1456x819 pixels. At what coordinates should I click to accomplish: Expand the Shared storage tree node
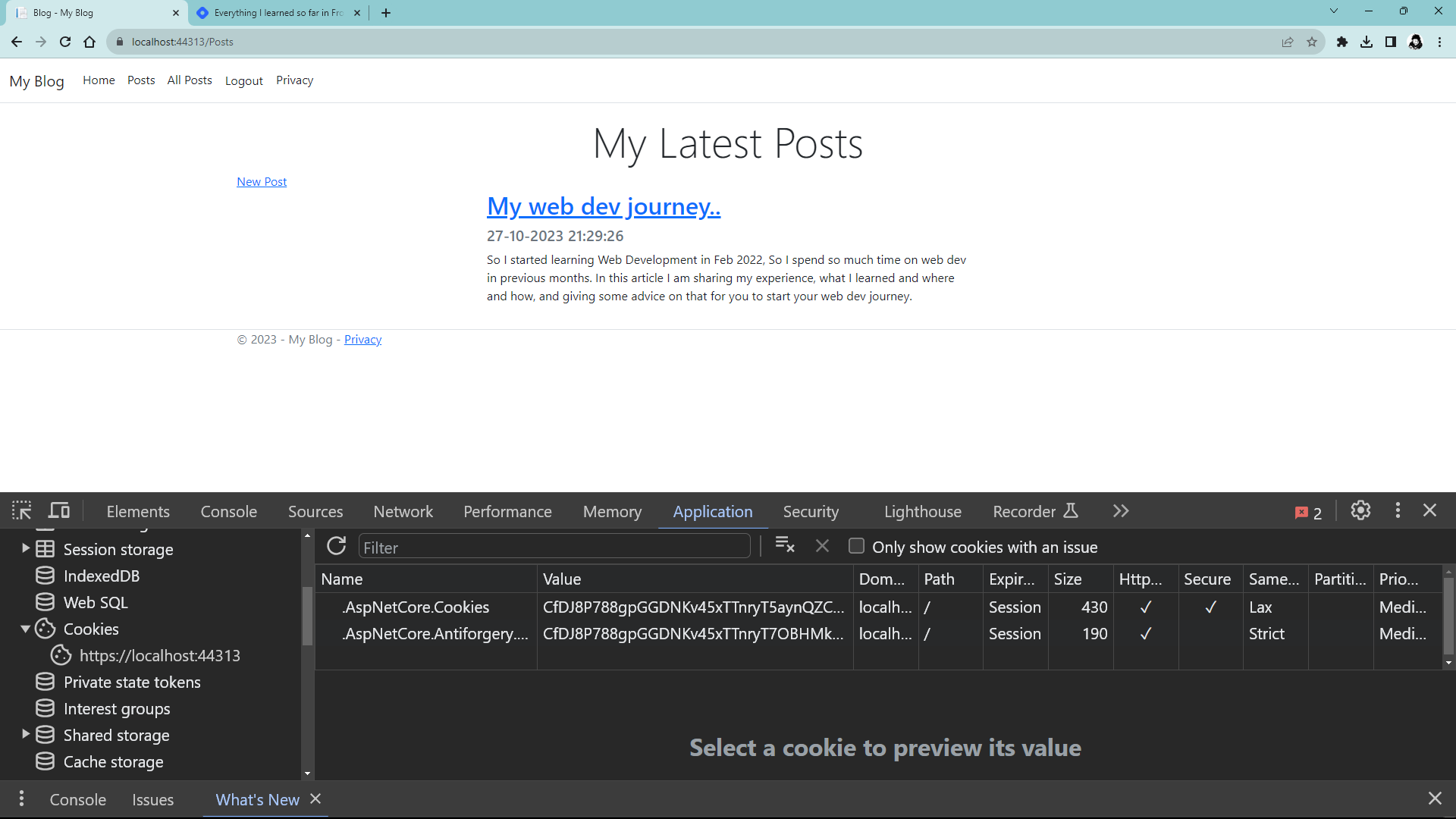[x=25, y=734]
